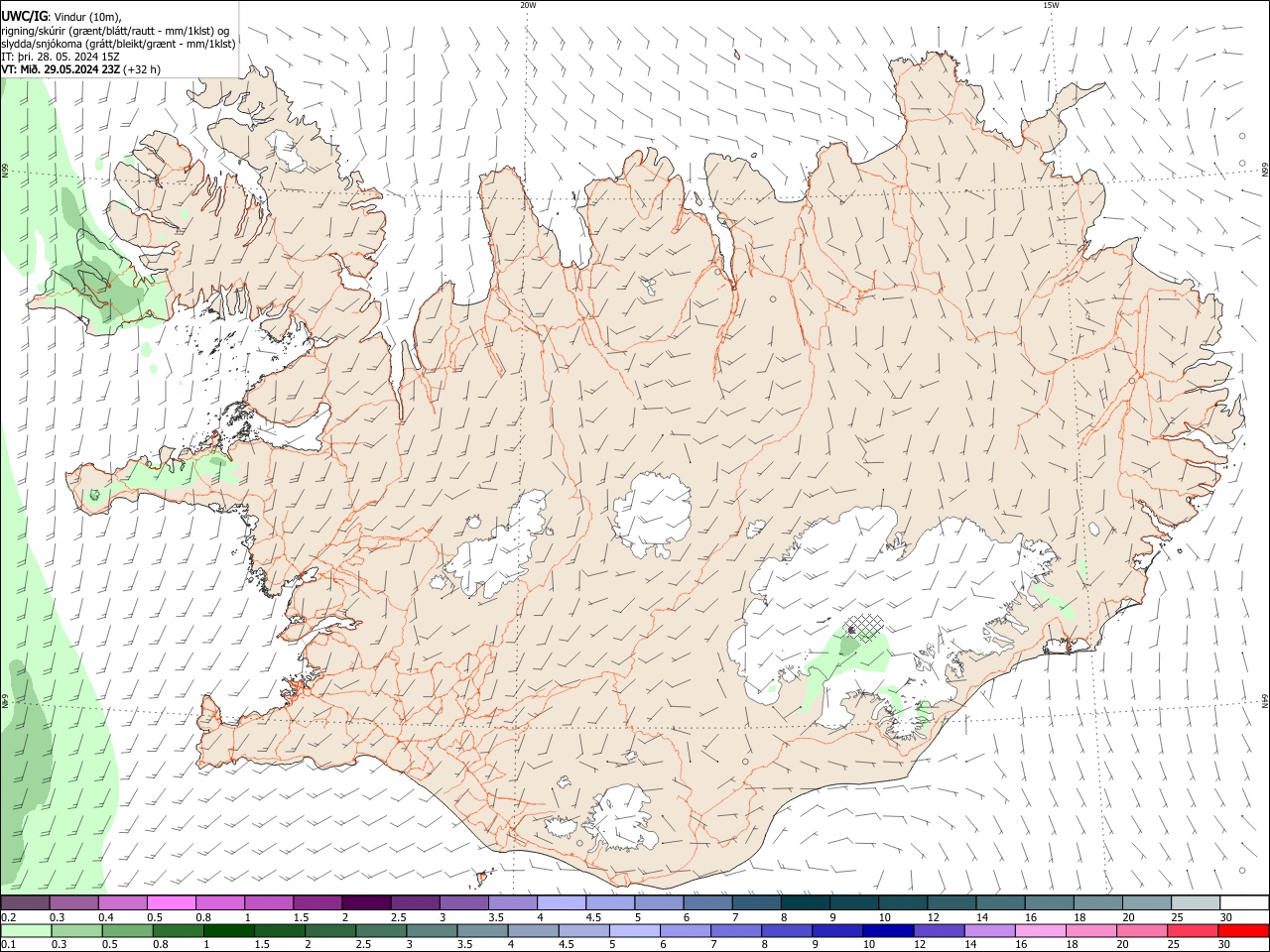
Task: Pick the white upper scale swatch after 30
Action: coord(1245,902)
